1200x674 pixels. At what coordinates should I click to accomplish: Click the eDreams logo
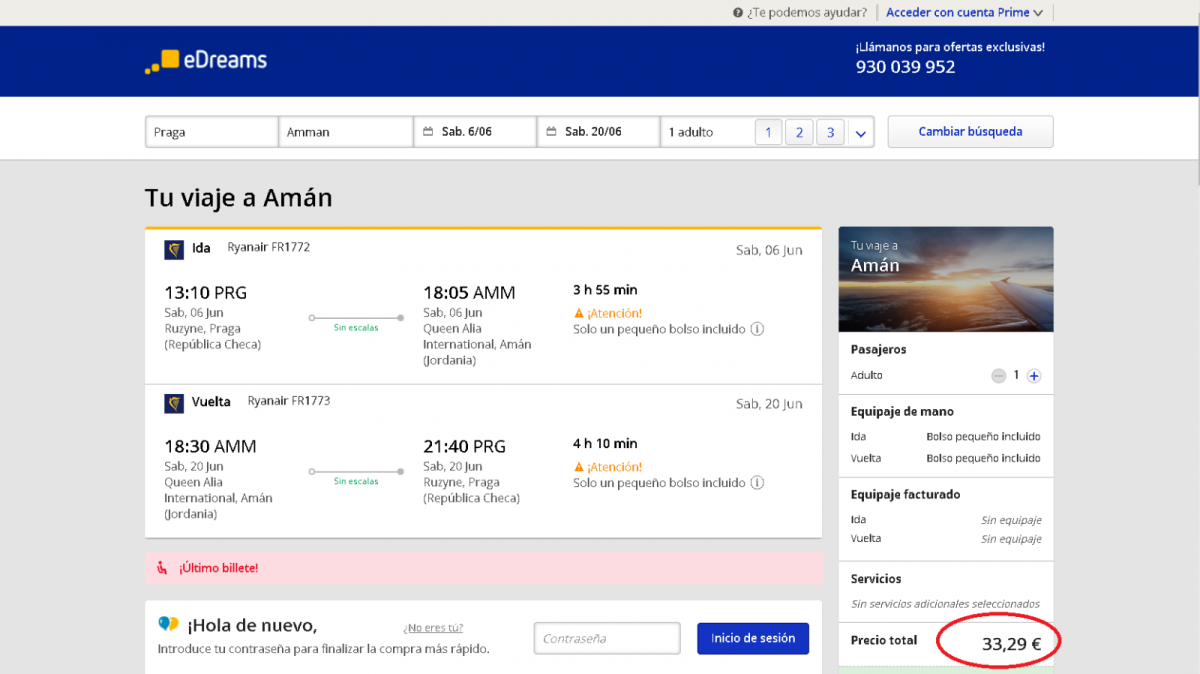[206, 60]
